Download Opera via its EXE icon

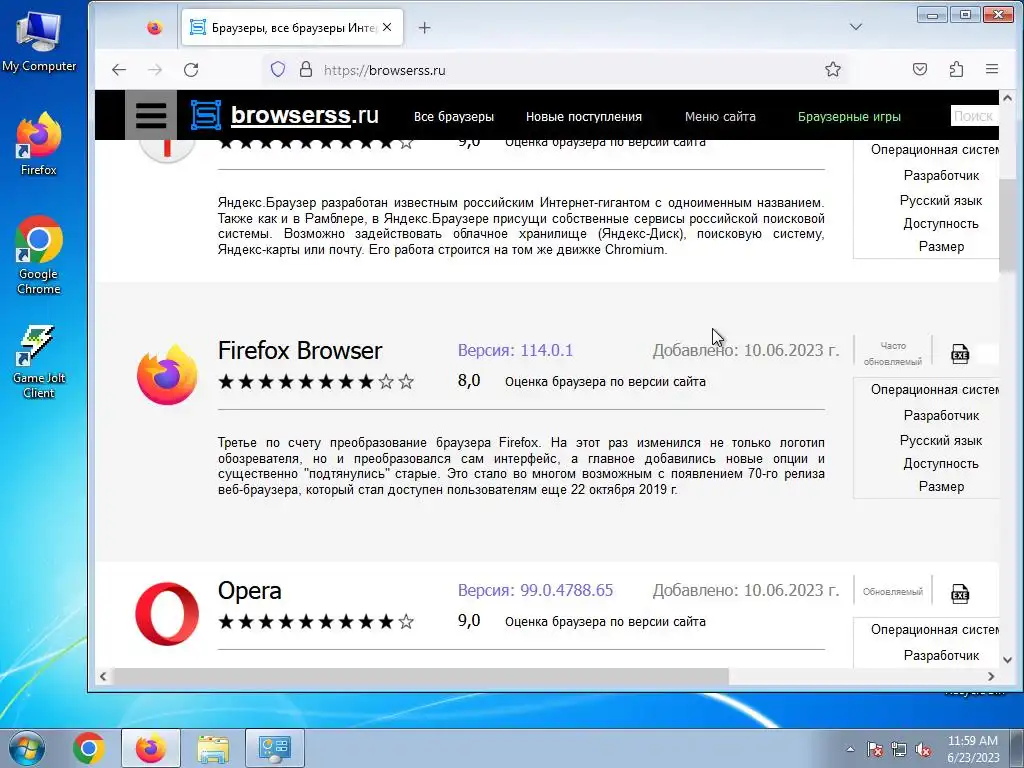(x=960, y=594)
